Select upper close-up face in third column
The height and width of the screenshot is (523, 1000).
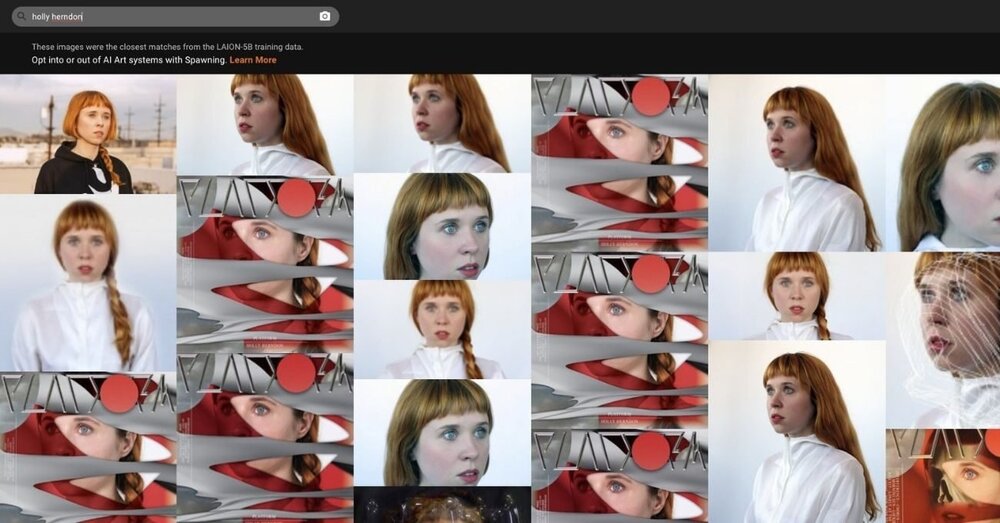[442, 227]
